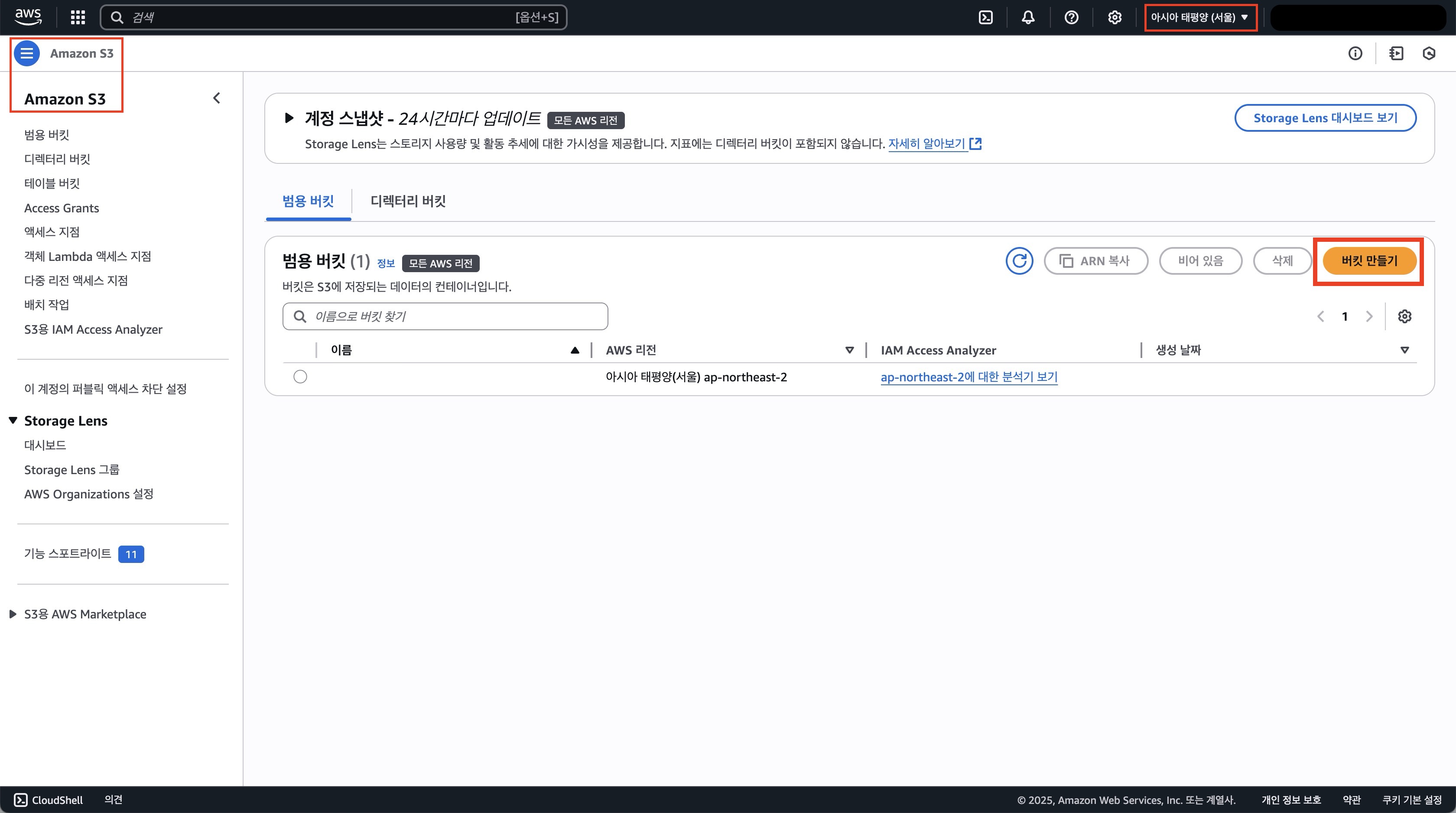1456x813 pixels.
Task: Launch CloudShell from top bar icon
Action: (x=985, y=17)
